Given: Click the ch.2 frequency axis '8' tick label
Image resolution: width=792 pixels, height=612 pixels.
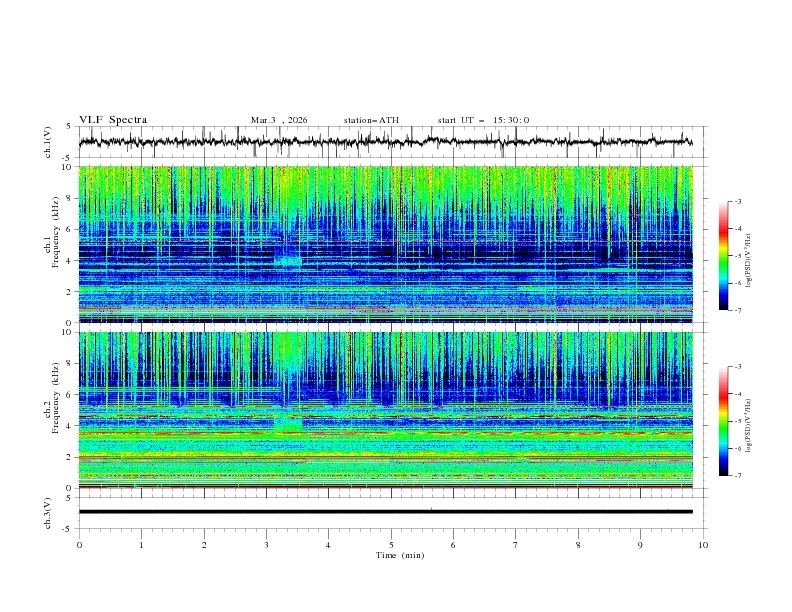Looking at the screenshot, I should tap(70, 364).
